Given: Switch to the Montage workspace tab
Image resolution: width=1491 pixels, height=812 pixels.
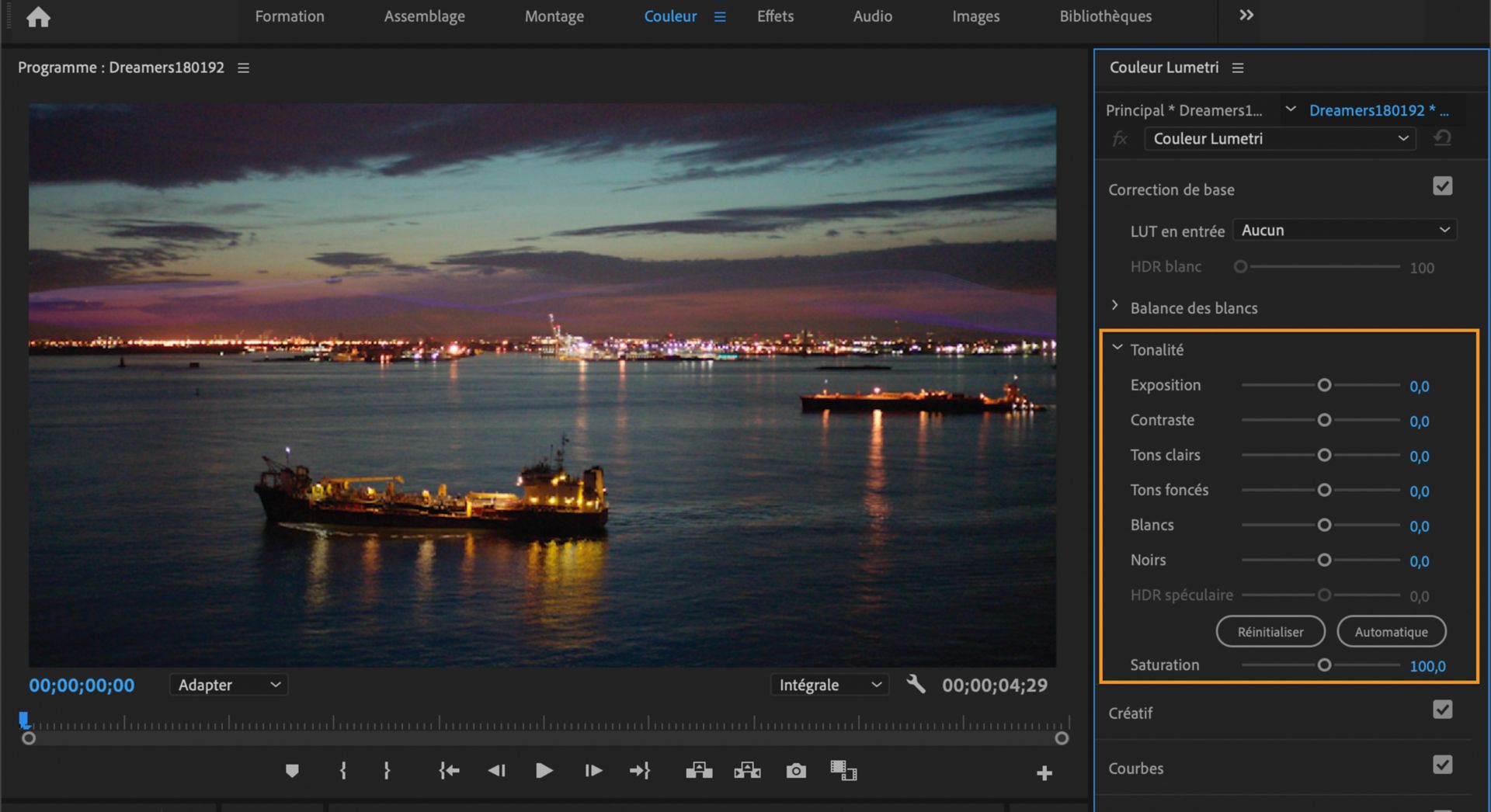Looking at the screenshot, I should pos(554,16).
